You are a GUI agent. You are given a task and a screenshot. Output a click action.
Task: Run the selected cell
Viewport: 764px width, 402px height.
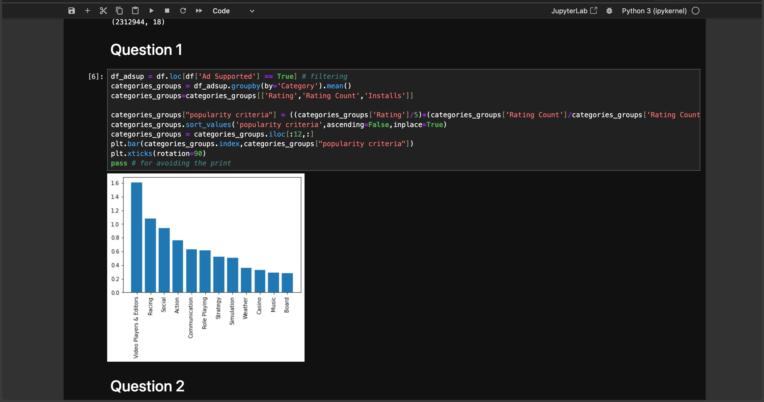(x=151, y=10)
